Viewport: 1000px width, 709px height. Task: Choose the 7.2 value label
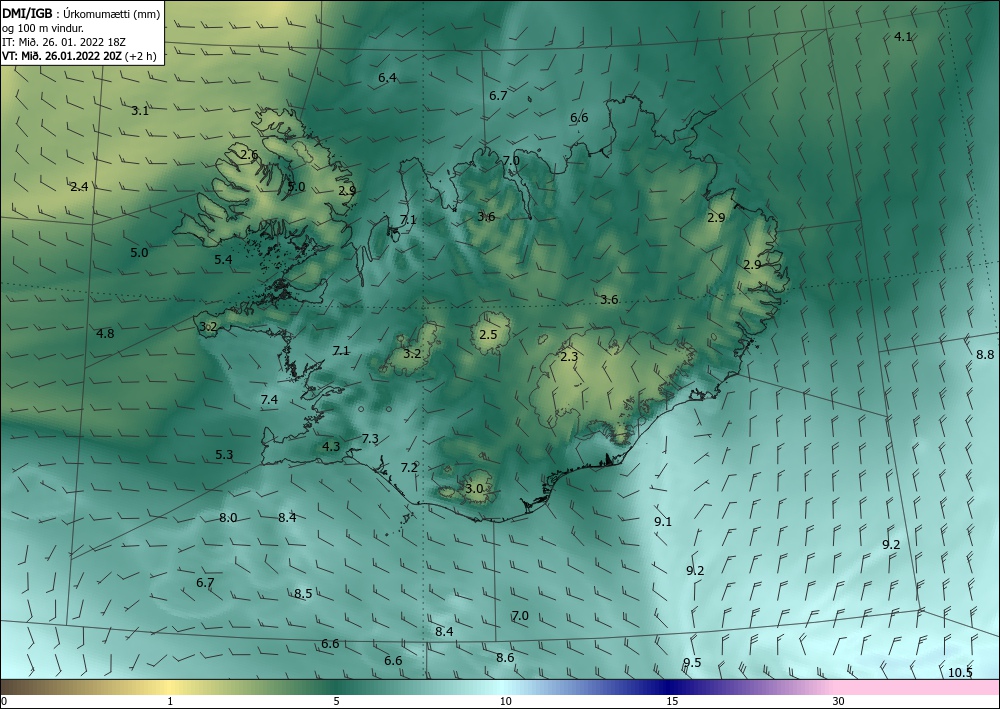coord(409,467)
